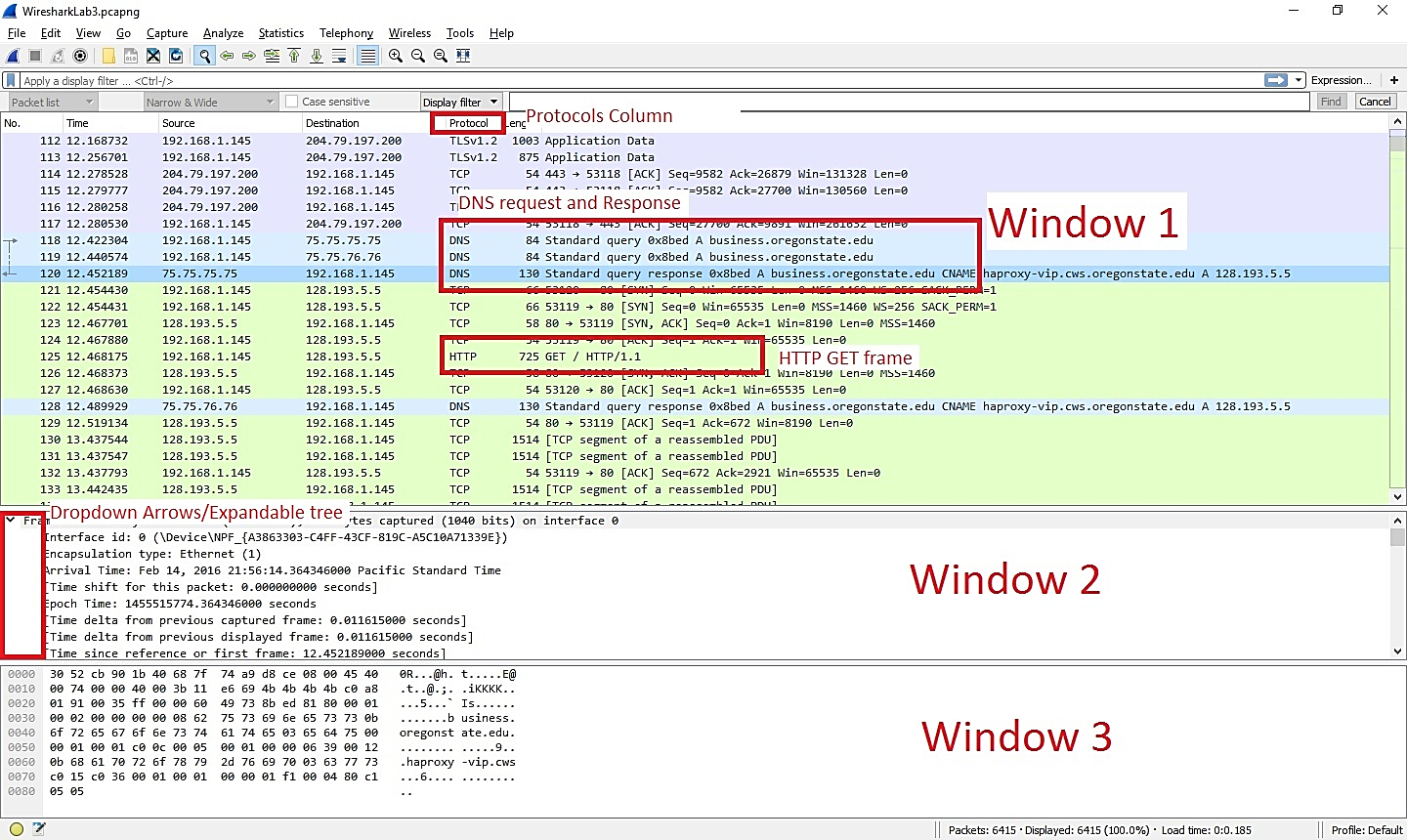Zoom out main window text
This screenshot has height=840, width=1407.
418,56
